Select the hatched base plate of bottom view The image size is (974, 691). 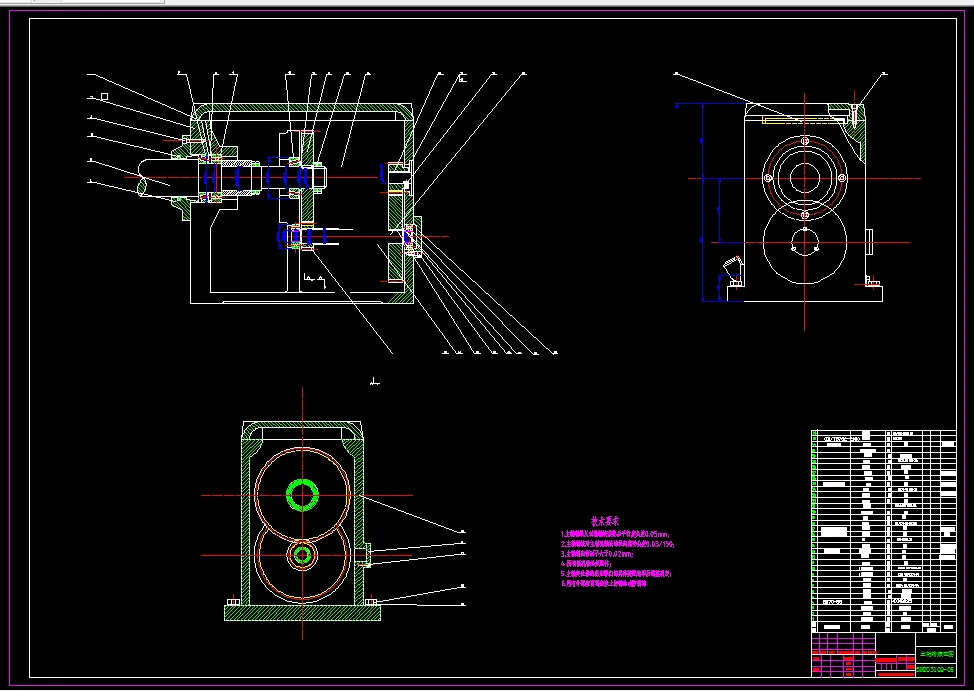[x=303, y=613]
